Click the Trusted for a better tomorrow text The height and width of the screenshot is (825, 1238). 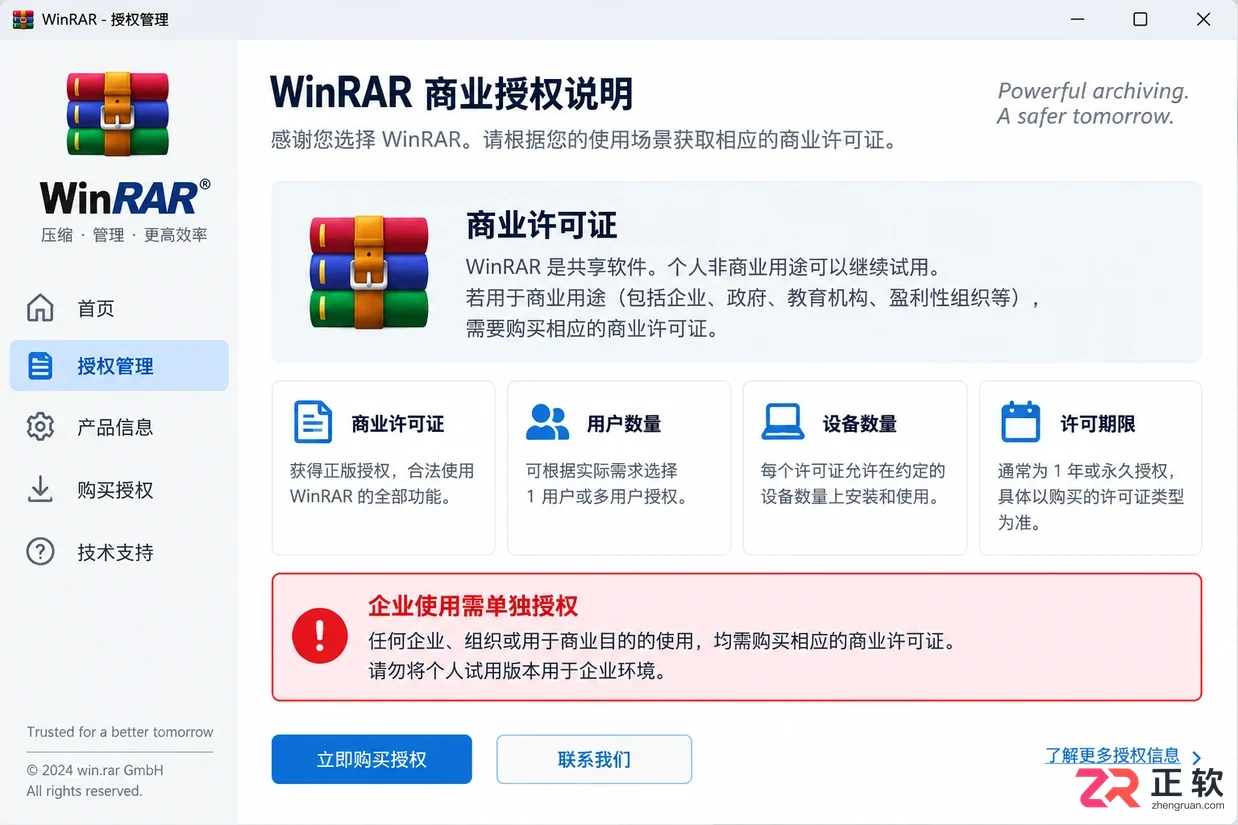pyautogui.click(x=120, y=732)
